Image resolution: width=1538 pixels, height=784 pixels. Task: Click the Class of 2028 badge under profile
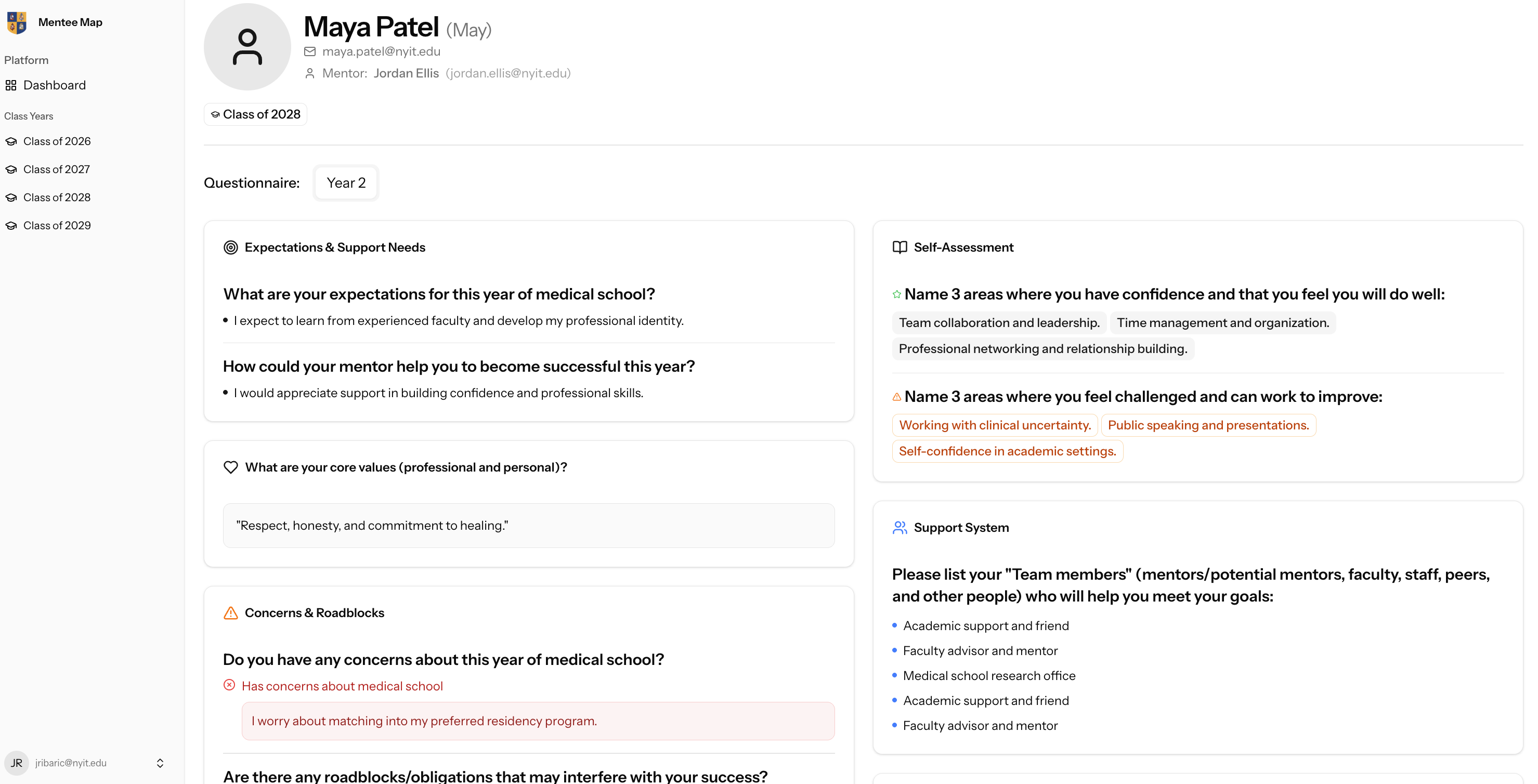click(x=255, y=114)
